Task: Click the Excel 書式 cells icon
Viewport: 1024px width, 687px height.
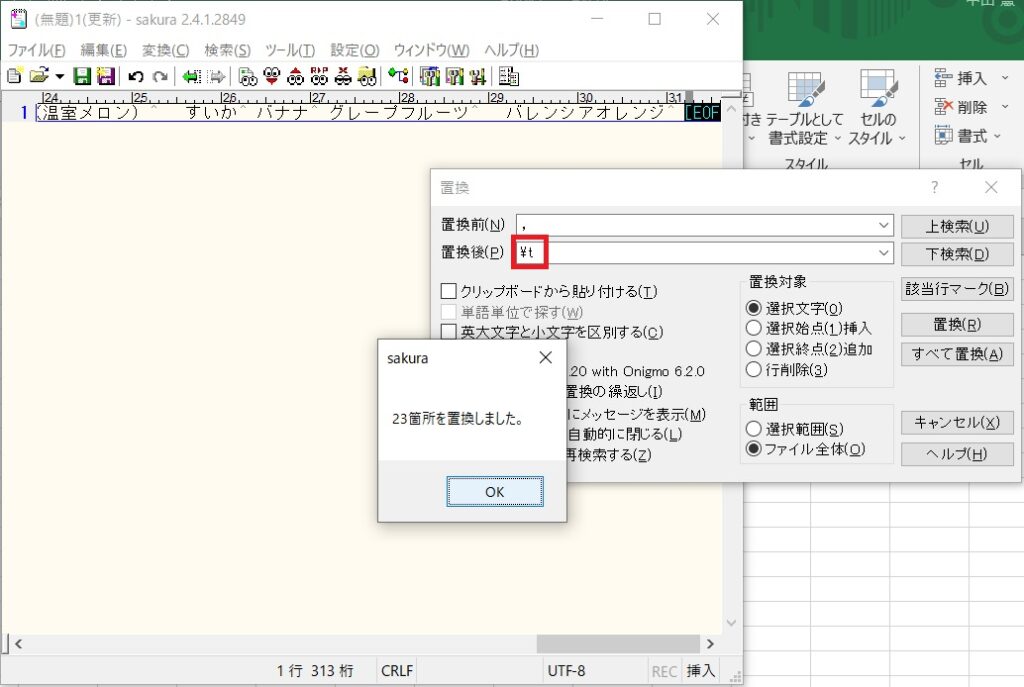Action: pos(943,135)
